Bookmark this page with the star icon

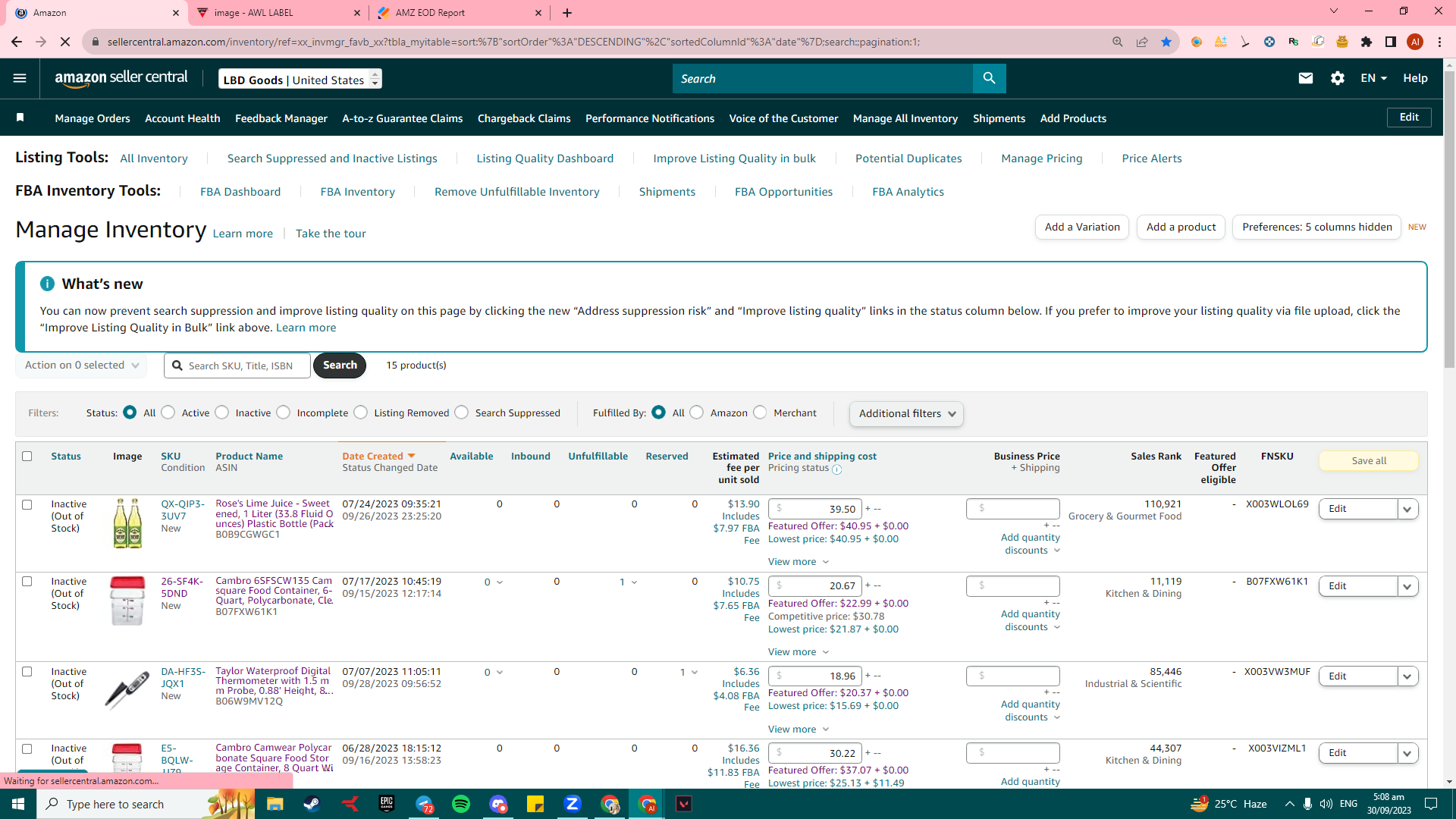tap(1166, 42)
